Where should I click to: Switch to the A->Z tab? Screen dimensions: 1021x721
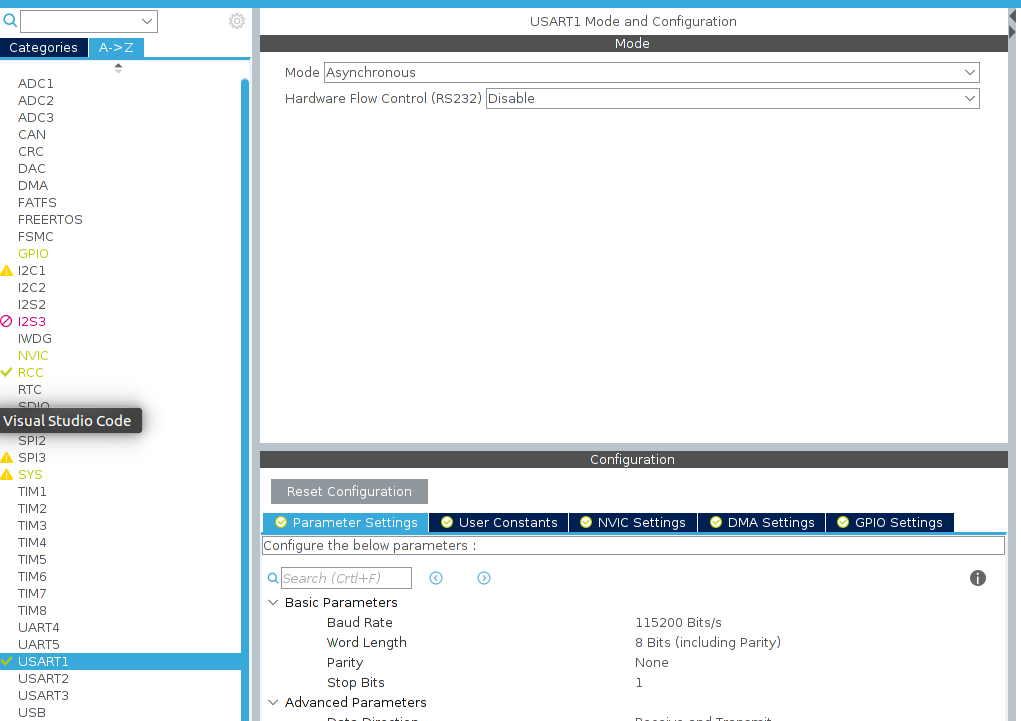pos(116,48)
